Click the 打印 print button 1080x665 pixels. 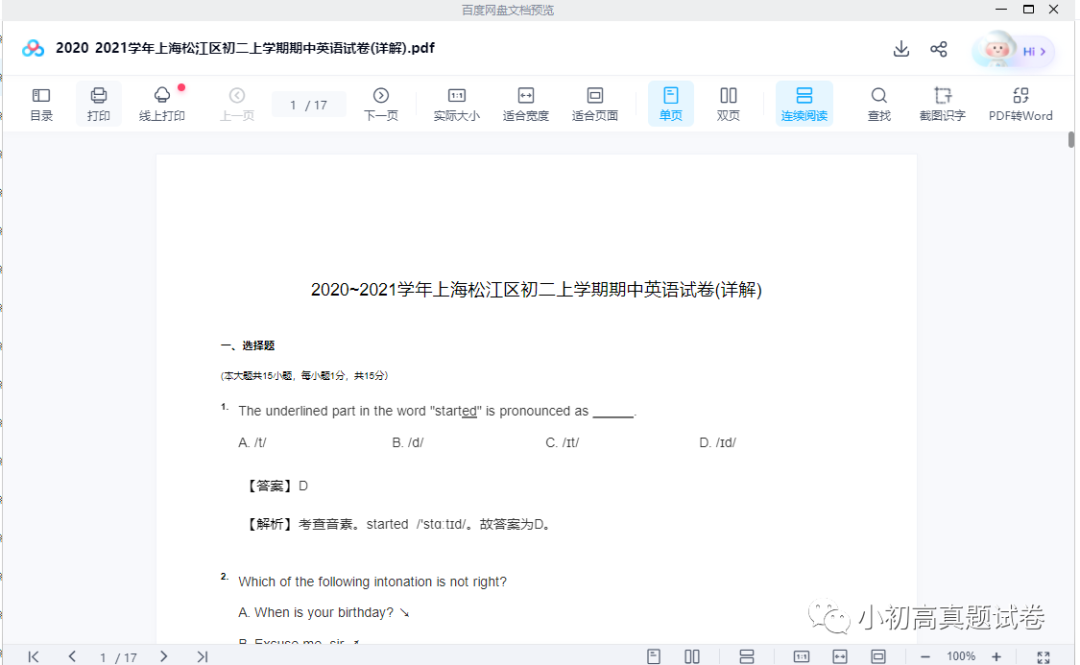(x=98, y=104)
